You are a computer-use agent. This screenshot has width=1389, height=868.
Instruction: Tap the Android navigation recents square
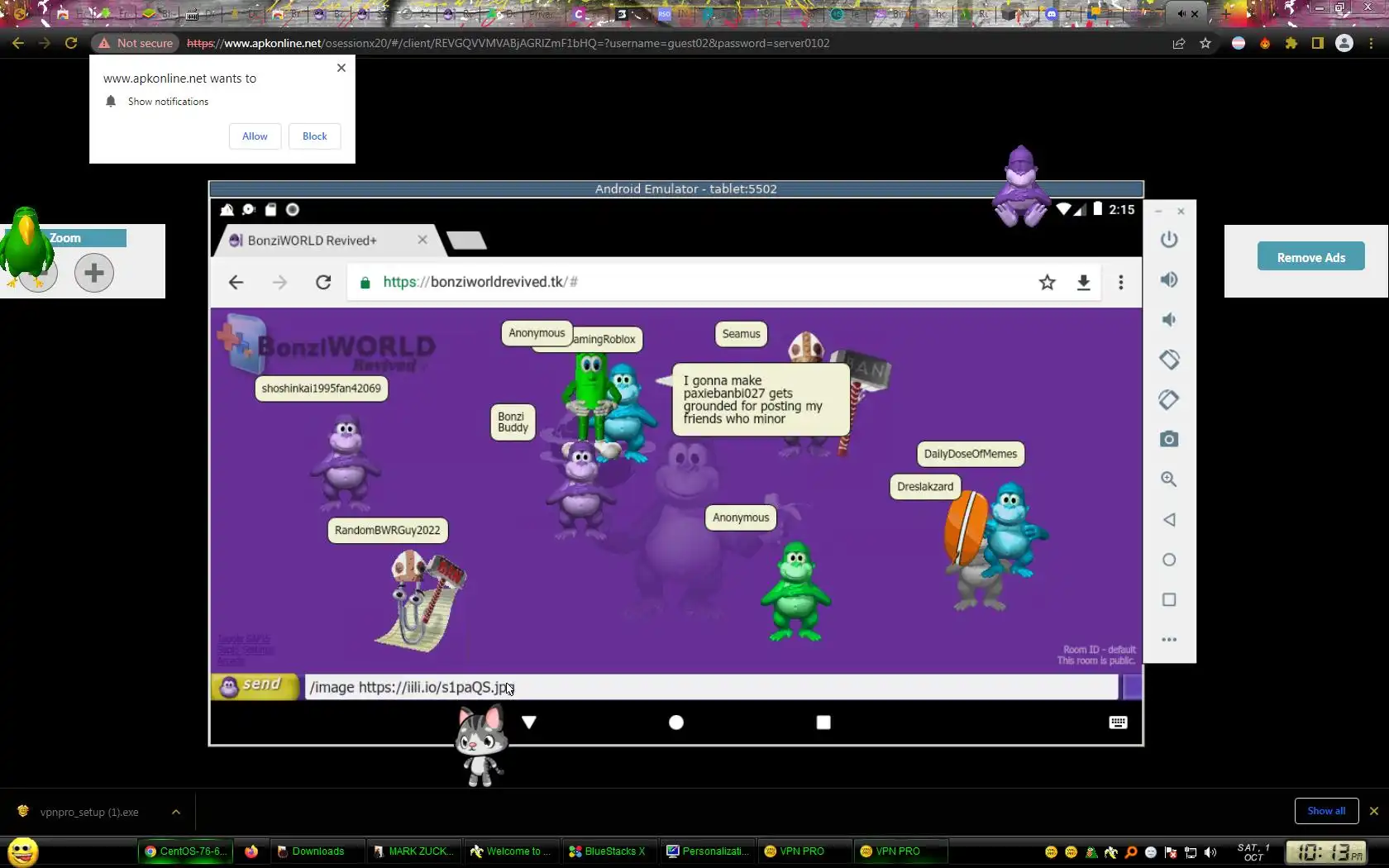point(823,723)
